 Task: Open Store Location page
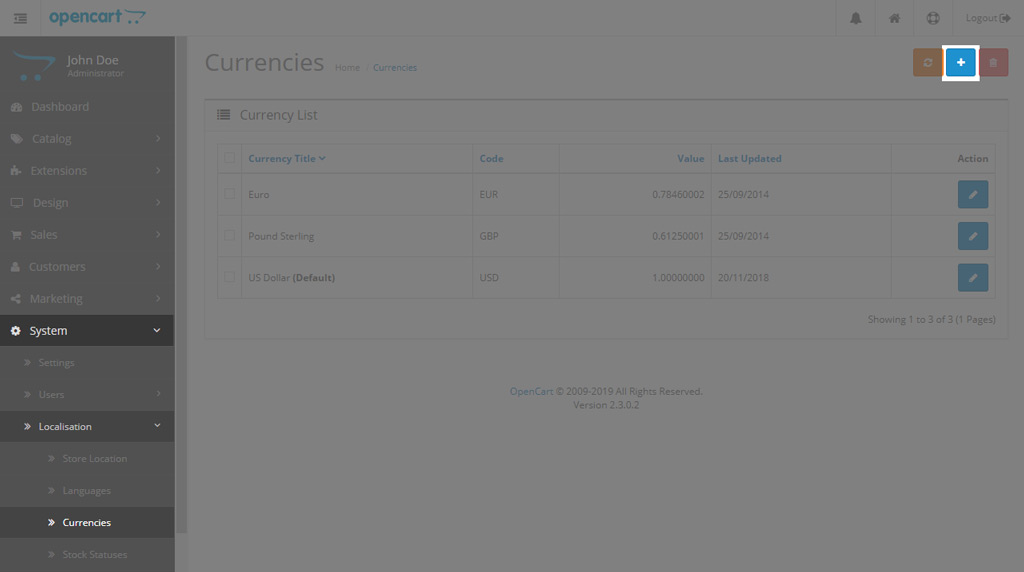coord(87,458)
